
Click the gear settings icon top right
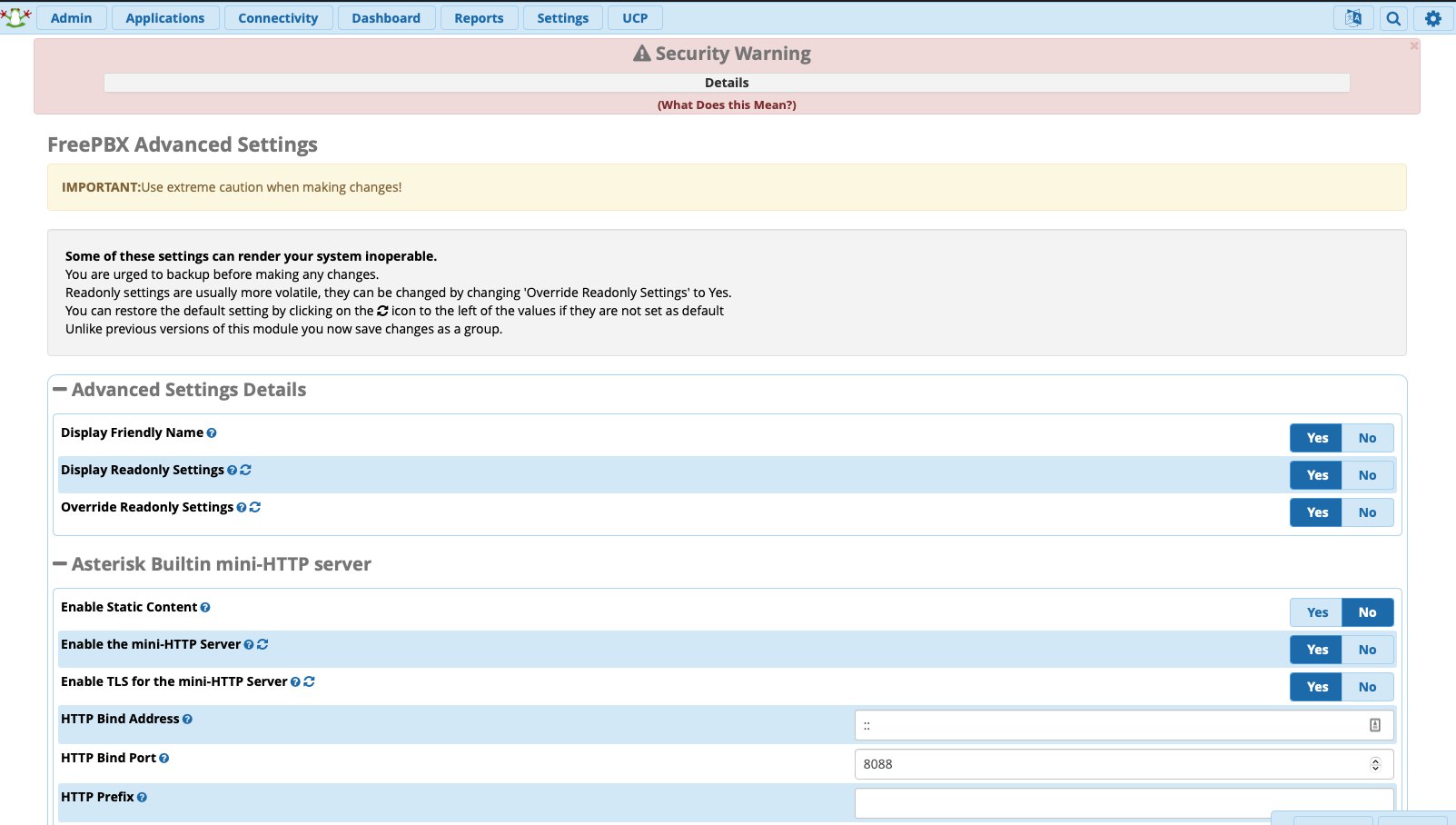tap(1433, 18)
